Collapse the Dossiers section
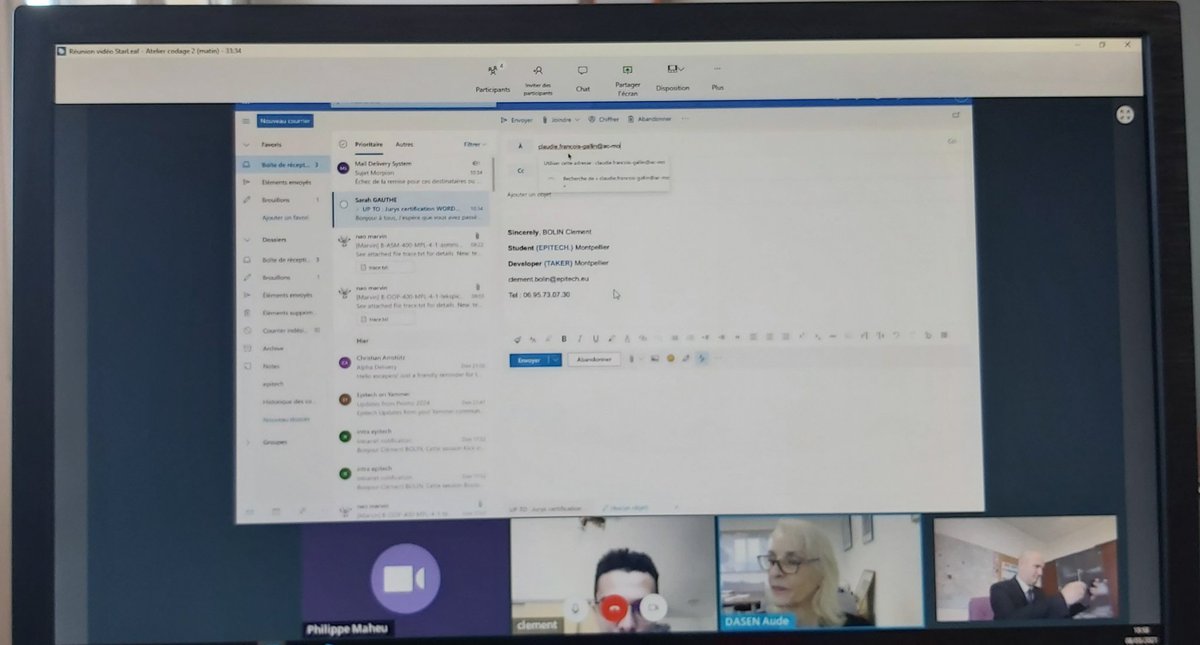This screenshot has height=645, width=1200. pyautogui.click(x=248, y=239)
